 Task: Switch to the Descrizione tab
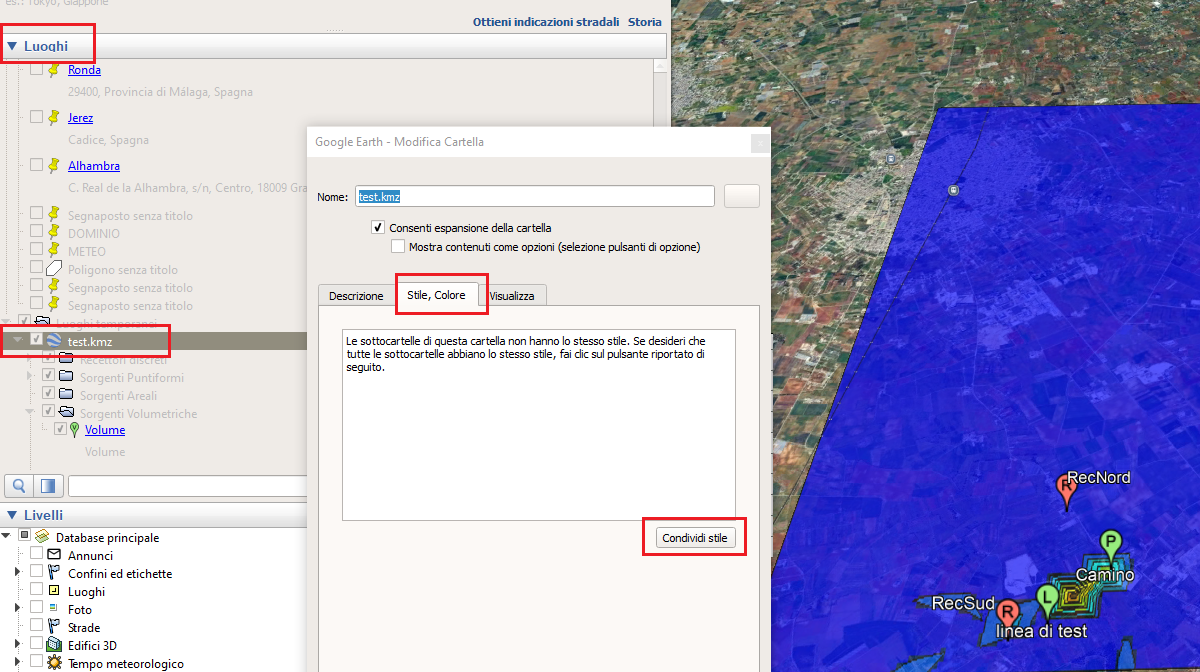pyautogui.click(x=356, y=296)
